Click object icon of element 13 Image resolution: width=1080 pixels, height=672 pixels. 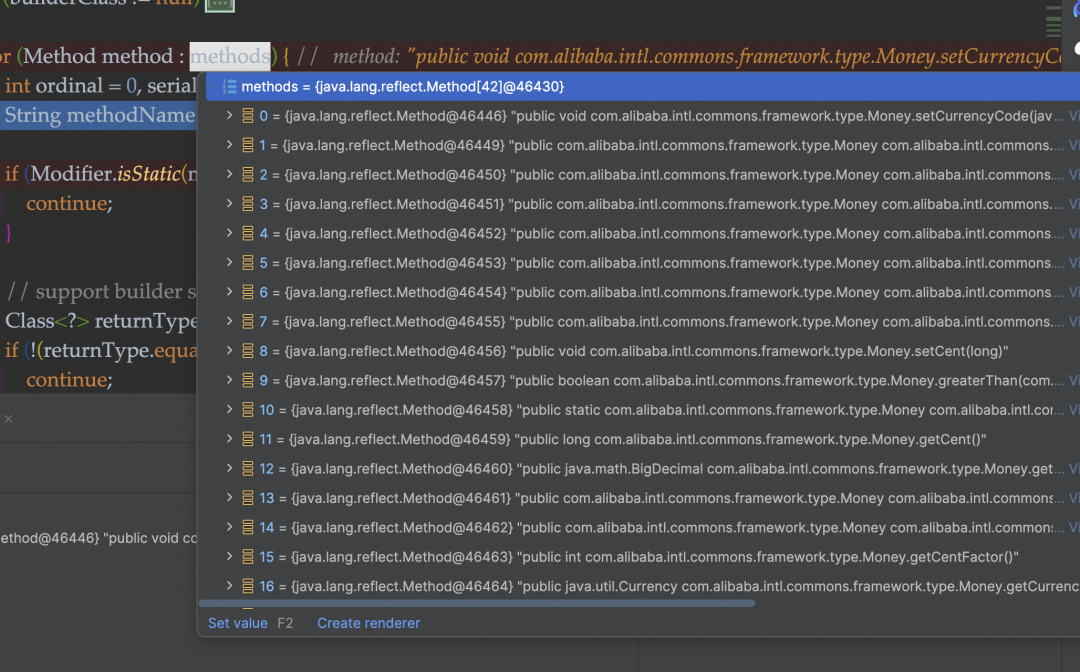(x=248, y=498)
